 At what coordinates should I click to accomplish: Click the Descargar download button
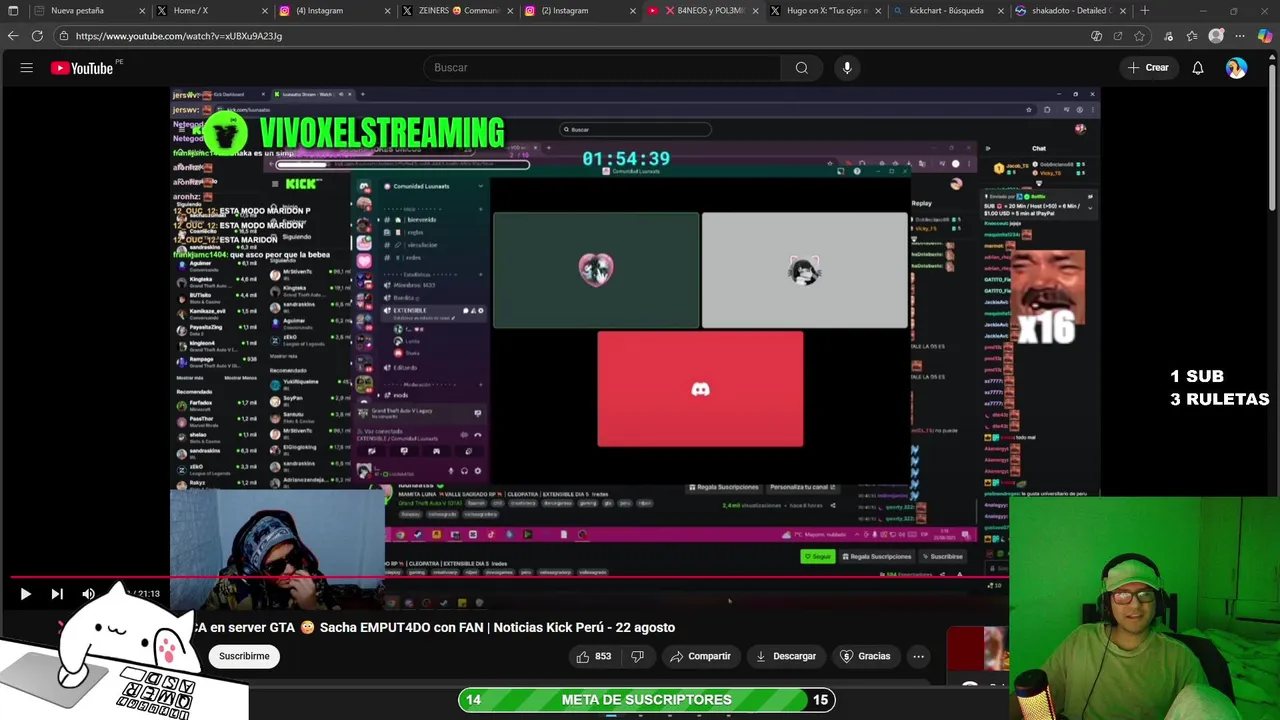(x=786, y=656)
